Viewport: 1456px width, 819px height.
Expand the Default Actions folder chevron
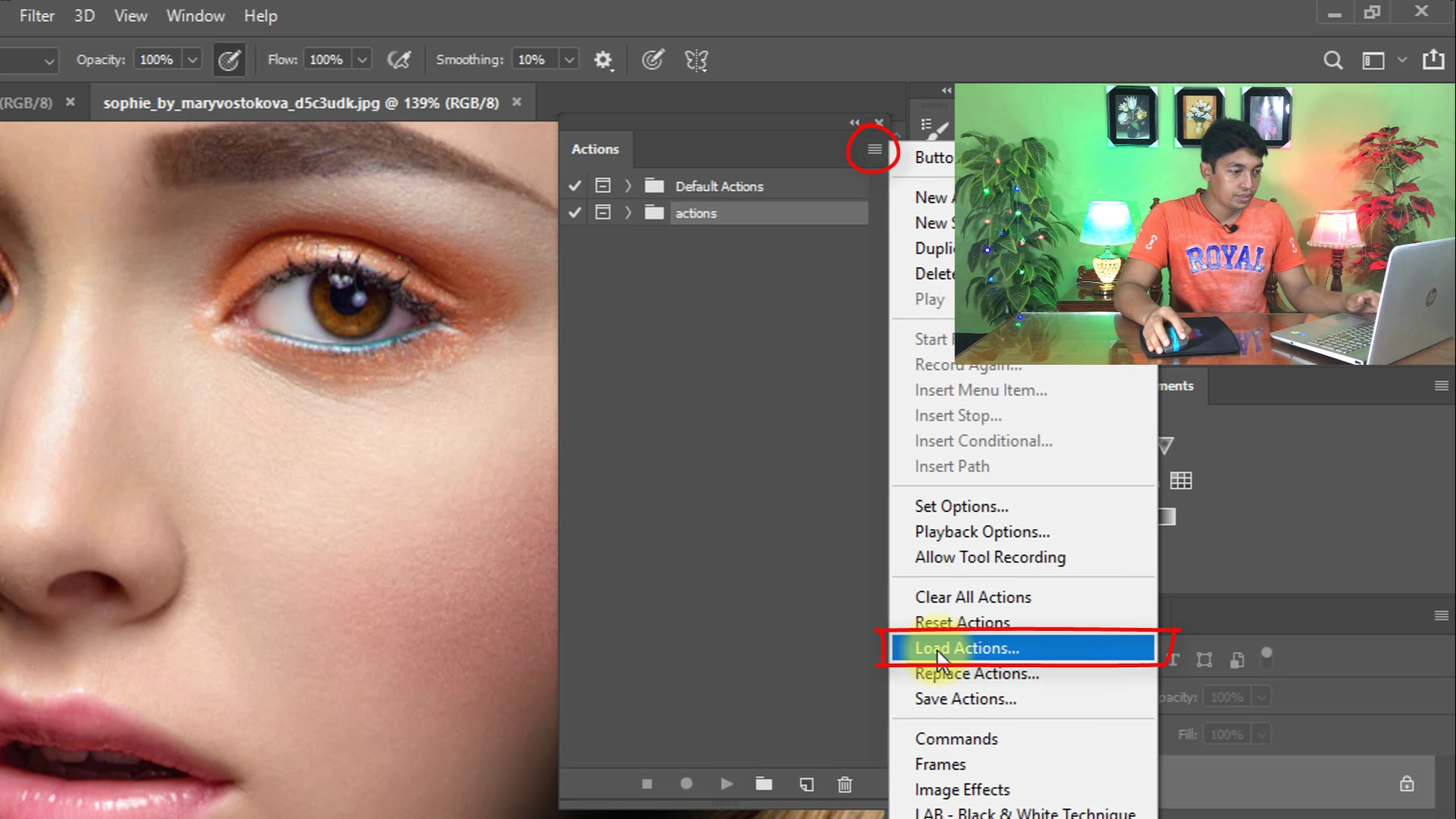(x=628, y=186)
